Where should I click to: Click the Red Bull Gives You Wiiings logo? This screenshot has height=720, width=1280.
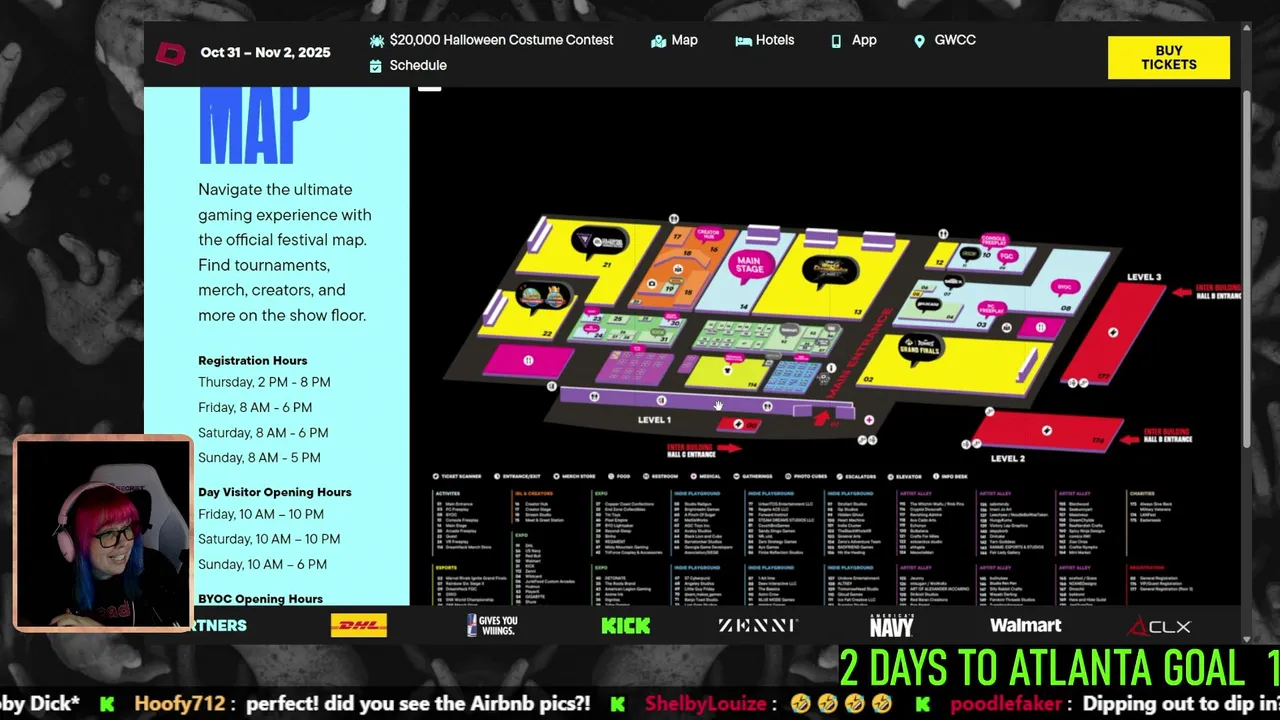[x=492, y=626]
